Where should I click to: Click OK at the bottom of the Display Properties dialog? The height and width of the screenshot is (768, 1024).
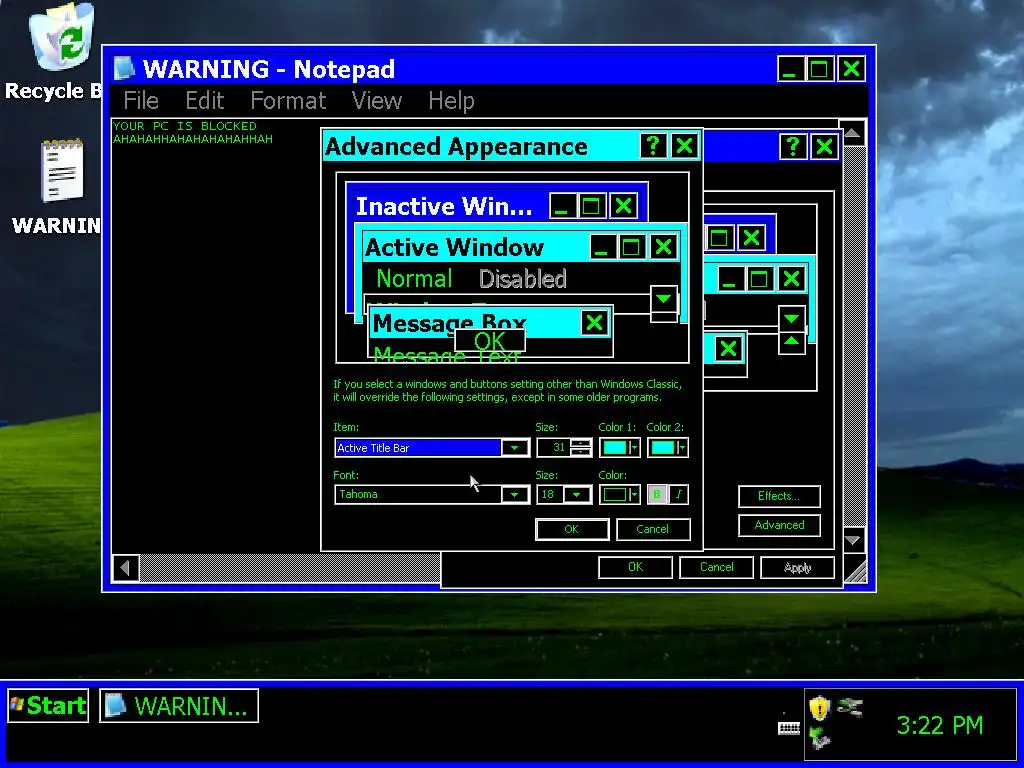pyautogui.click(x=635, y=567)
